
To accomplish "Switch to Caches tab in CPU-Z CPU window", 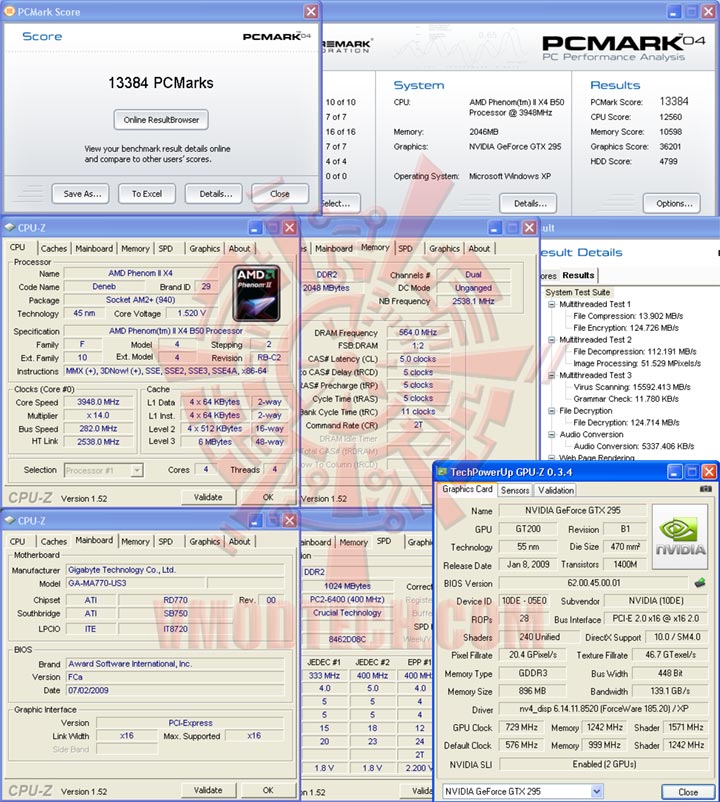I will pos(54,249).
